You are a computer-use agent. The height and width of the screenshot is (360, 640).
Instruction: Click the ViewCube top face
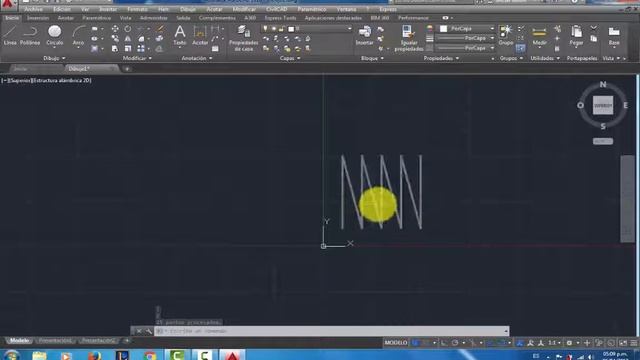pyautogui.click(x=603, y=105)
